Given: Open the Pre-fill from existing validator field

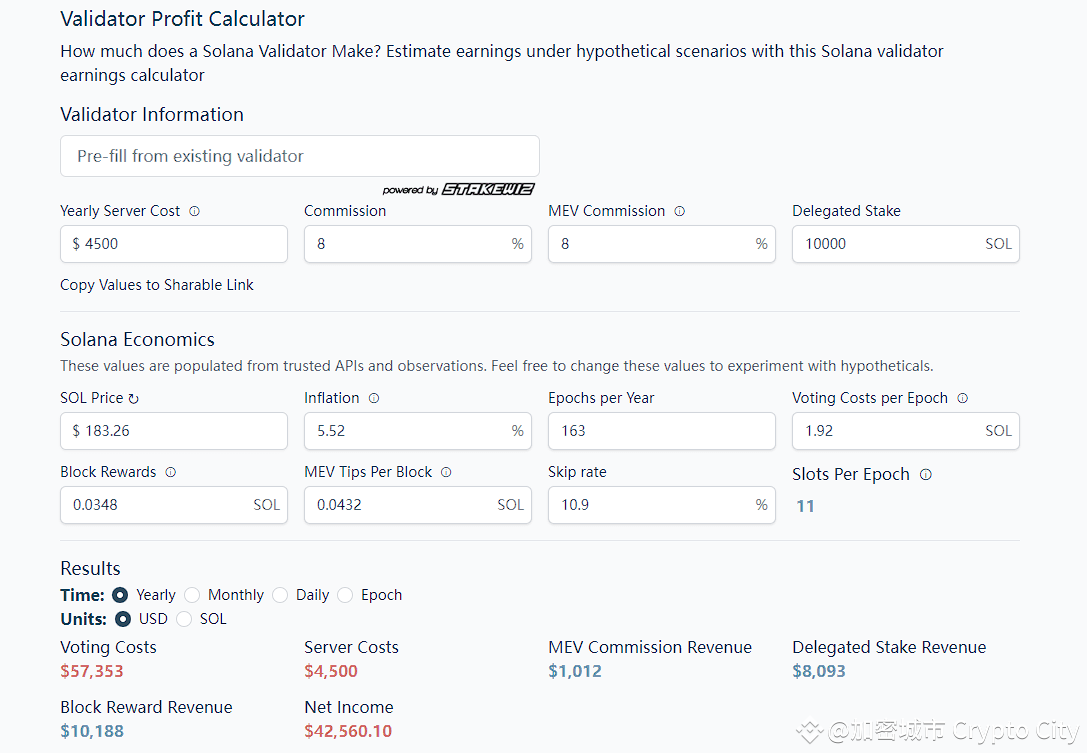Looking at the screenshot, I should pyautogui.click(x=299, y=156).
